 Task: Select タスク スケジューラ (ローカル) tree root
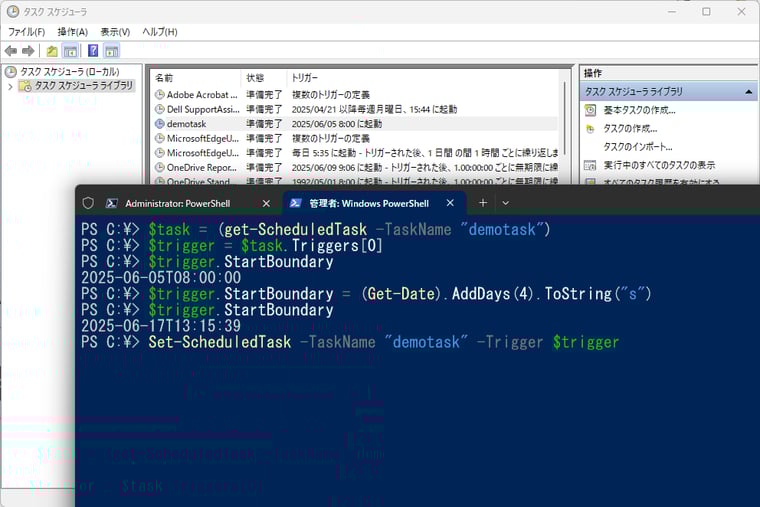click(69, 72)
